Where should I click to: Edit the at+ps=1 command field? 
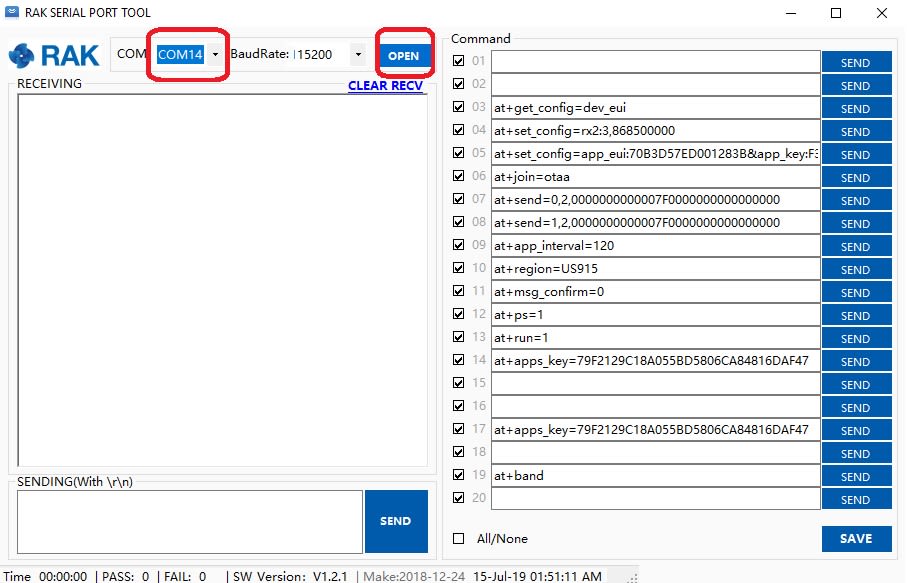tap(655, 315)
